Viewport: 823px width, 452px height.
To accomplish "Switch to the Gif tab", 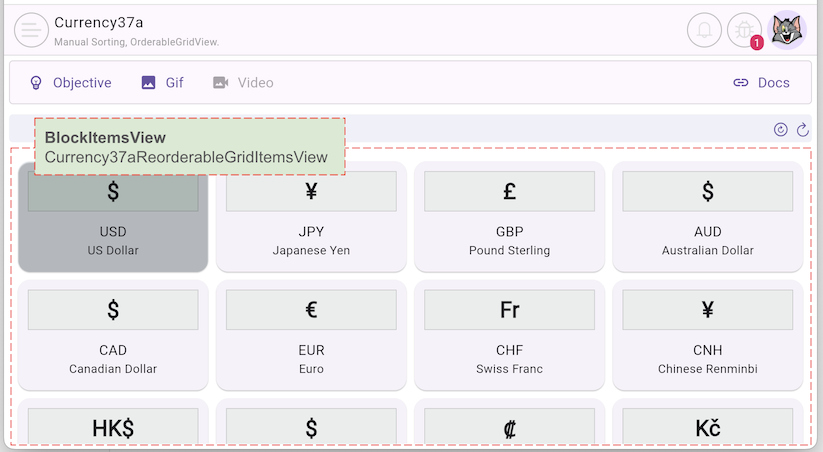I will click(162, 83).
